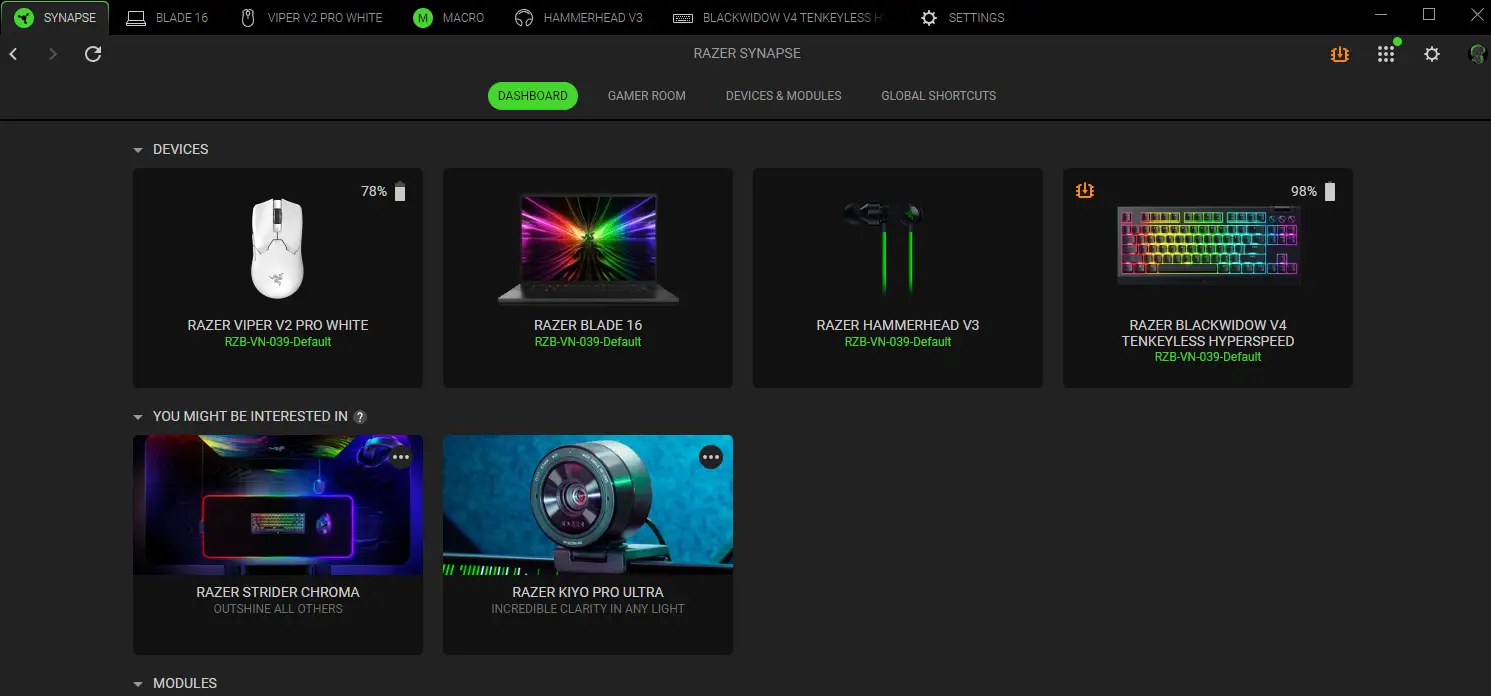Open the firmware updater icon in top bar
The height and width of the screenshot is (696, 1491).
(1340, 53)
